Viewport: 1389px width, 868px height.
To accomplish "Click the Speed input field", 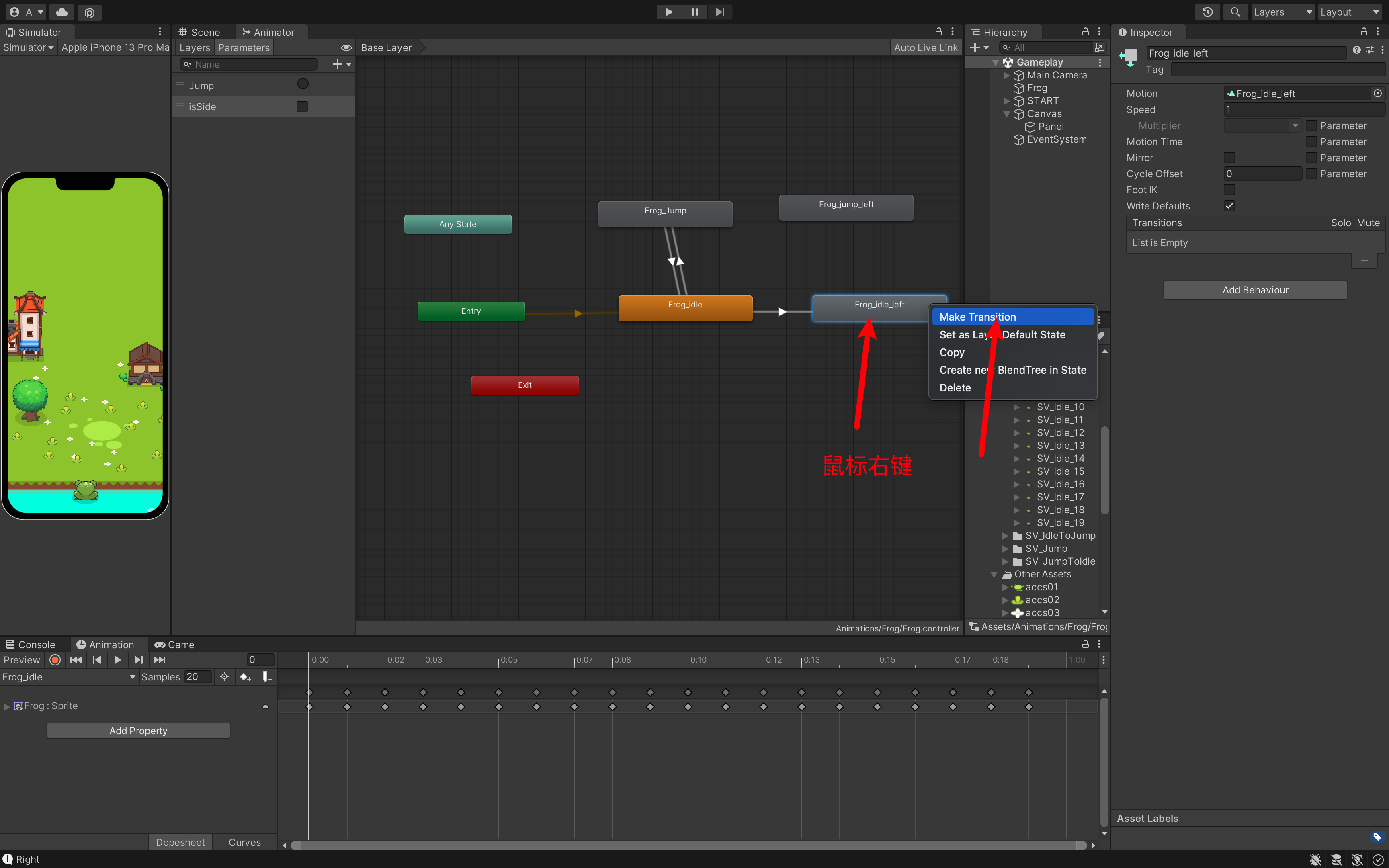I will [x=1304, y=110].
